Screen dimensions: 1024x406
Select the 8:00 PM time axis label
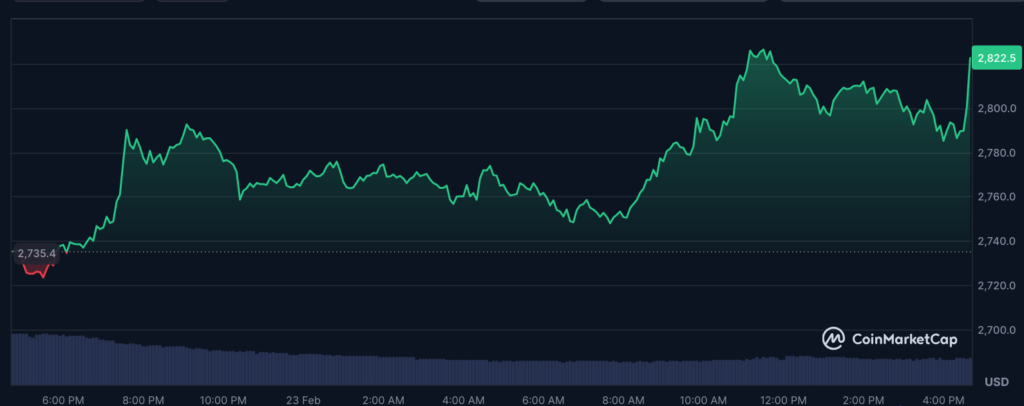142,399
